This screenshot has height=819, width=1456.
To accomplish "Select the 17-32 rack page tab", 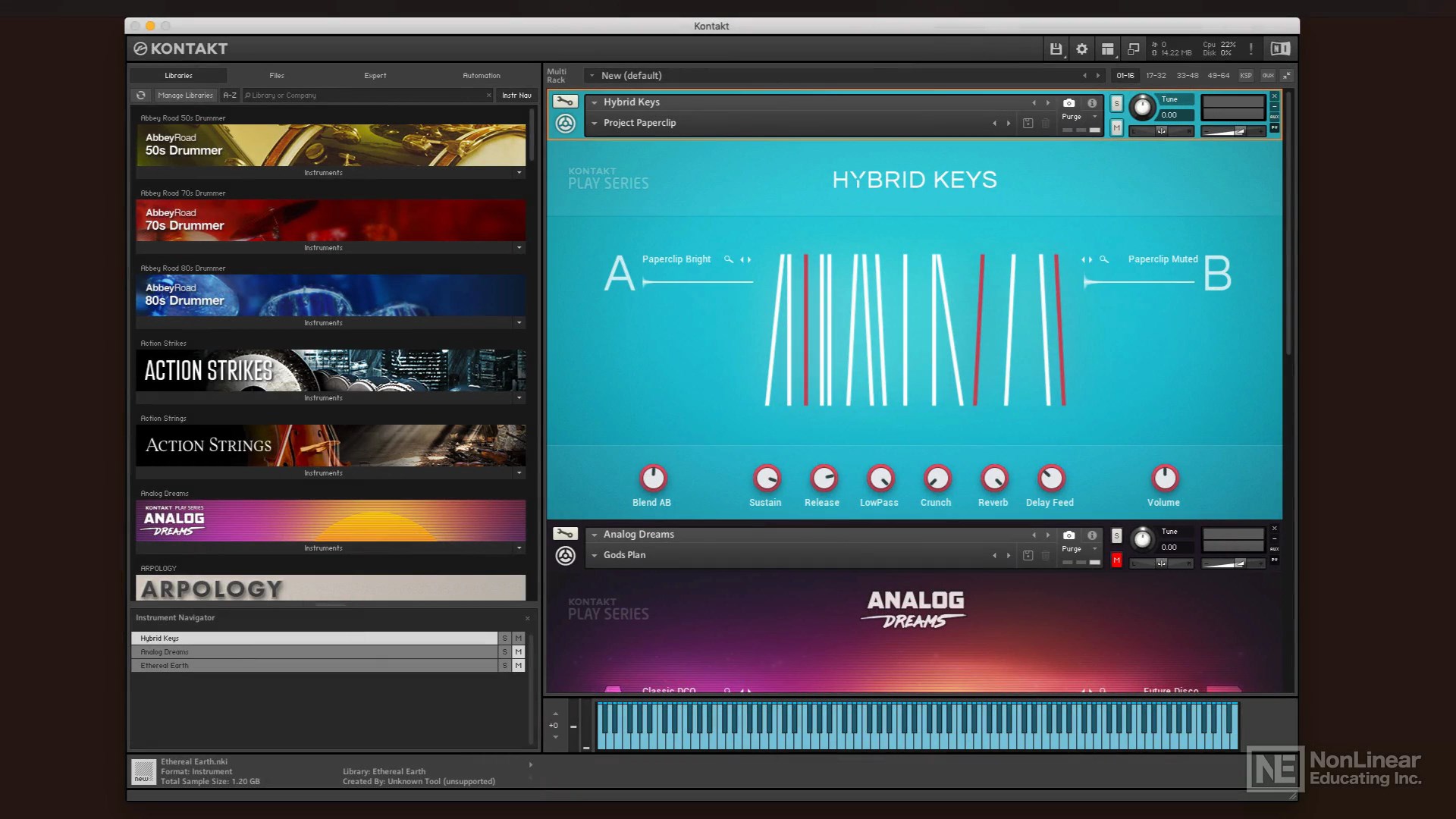I will (x=1156, y=76).
